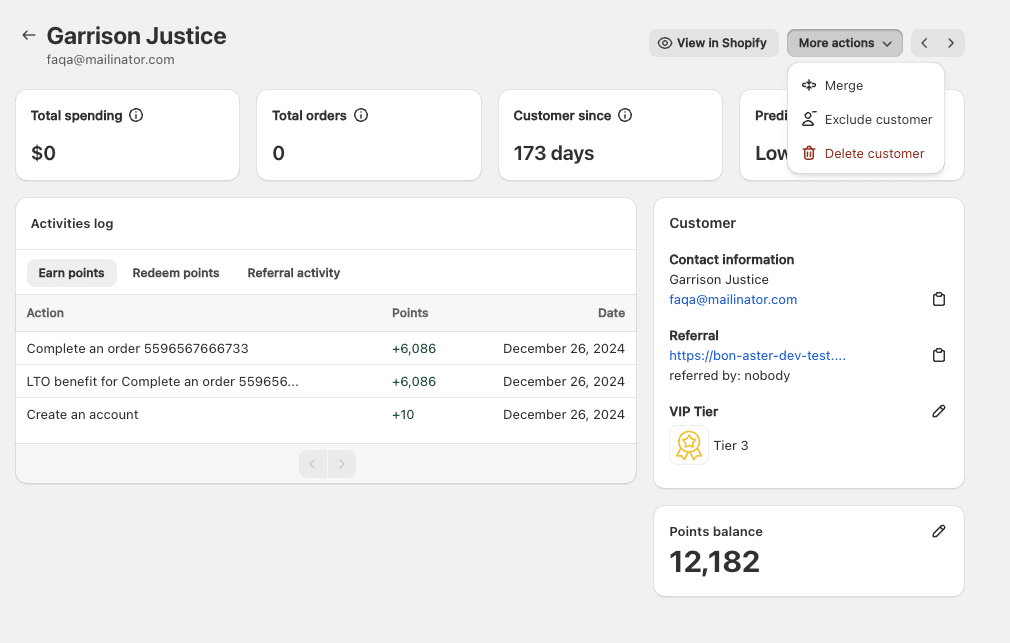1010x643 pixels.
Task: Select Delete customer in the menu
Action: click(873, 154)
